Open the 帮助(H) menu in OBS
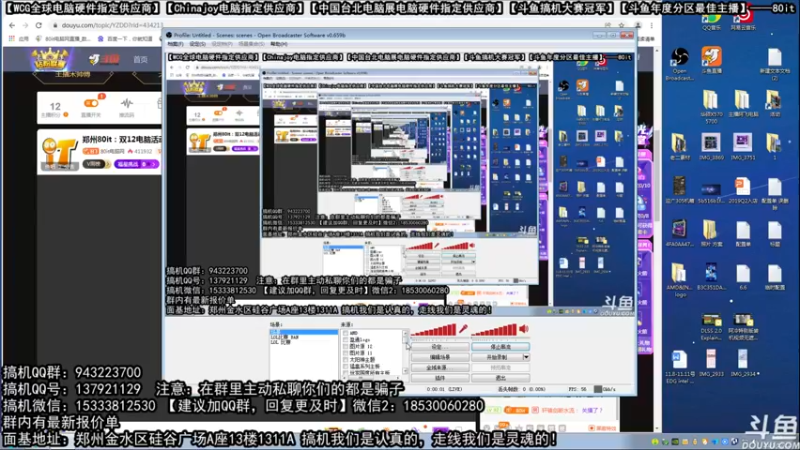800x450 pixels. coord(279,44)
